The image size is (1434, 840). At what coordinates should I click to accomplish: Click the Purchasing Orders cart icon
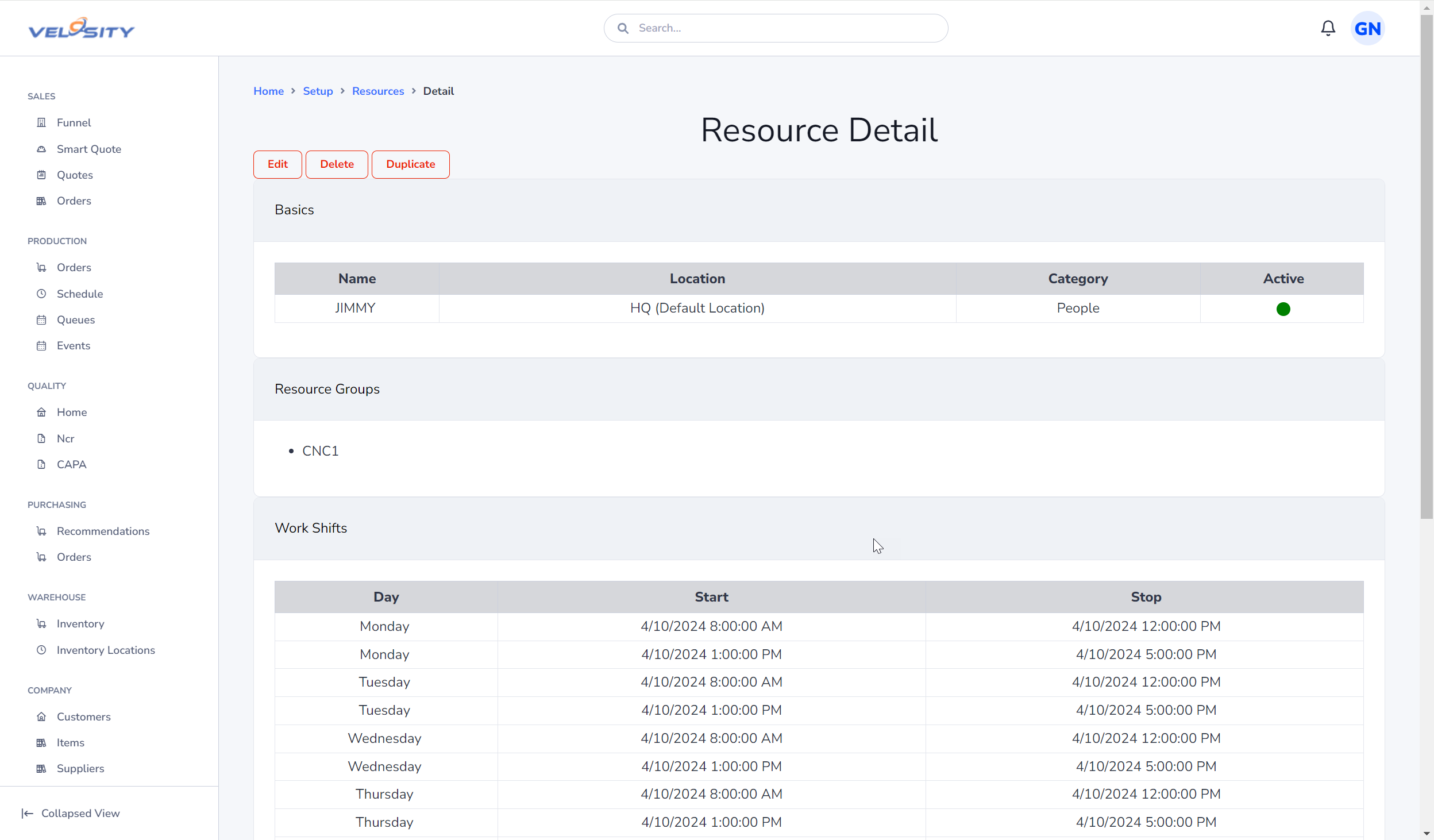coord(41,557)
